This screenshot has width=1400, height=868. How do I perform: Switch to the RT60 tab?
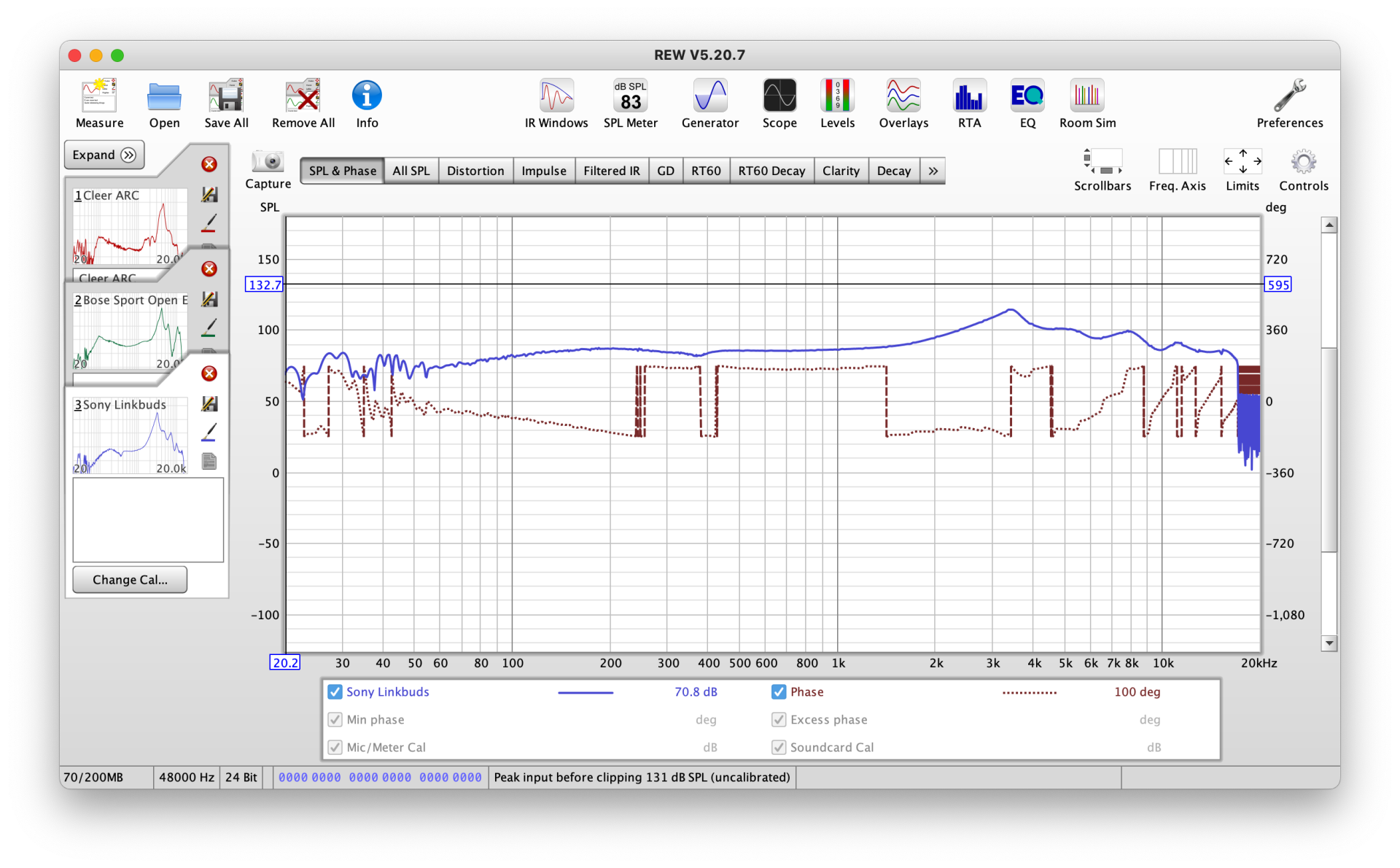[706, 171]
